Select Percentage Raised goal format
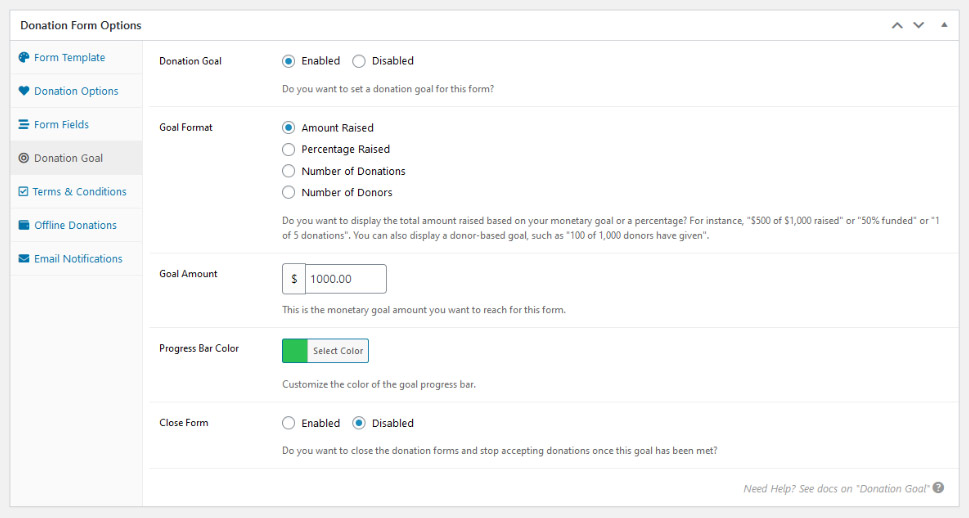The width and height of the screenshot is (969, 518). [x=289, y=150]
